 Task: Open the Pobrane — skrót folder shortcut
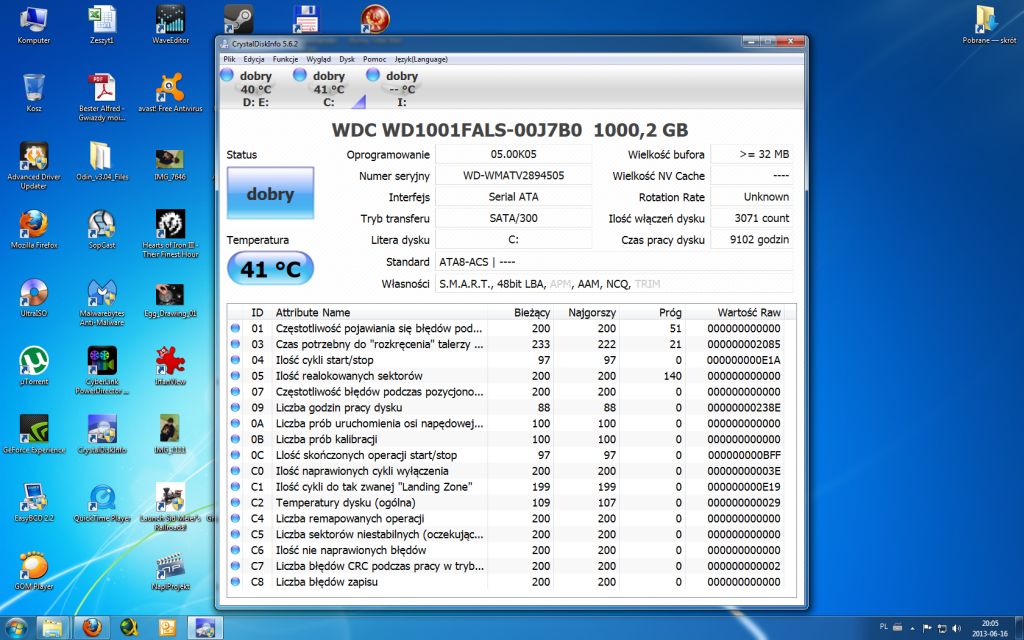pyautogui.click(x=989, y=24)
